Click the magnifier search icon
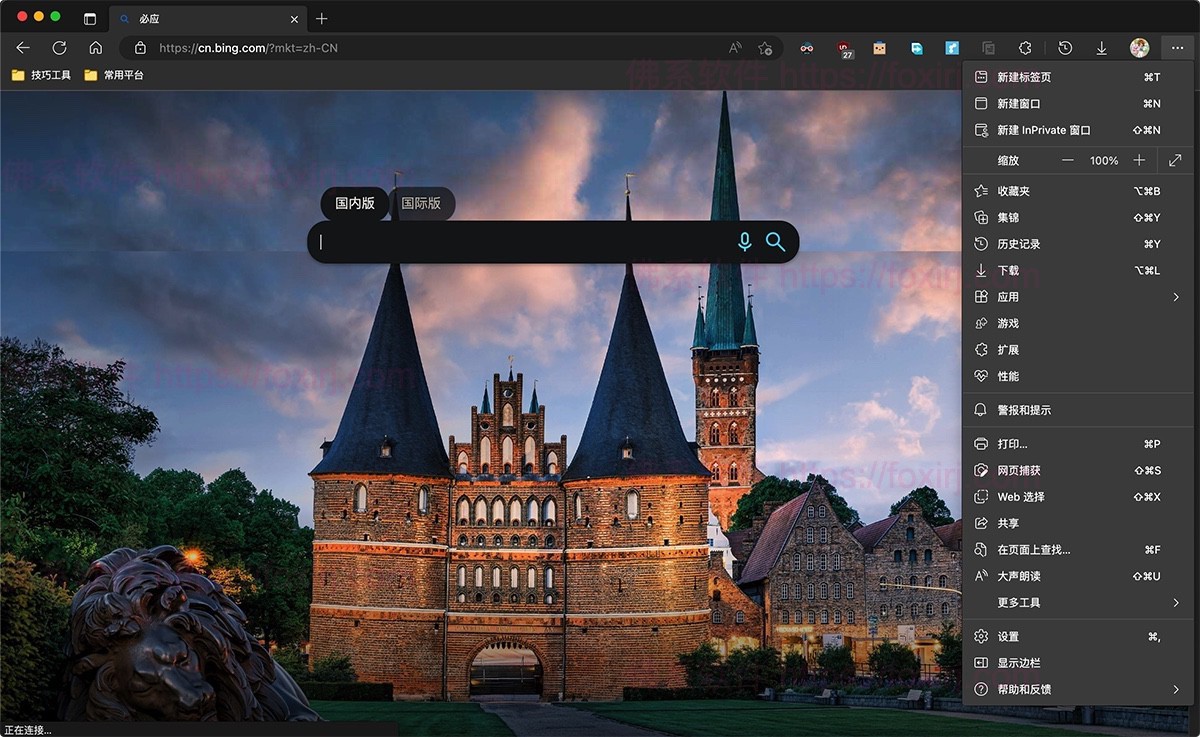 [x=775, y=242]
